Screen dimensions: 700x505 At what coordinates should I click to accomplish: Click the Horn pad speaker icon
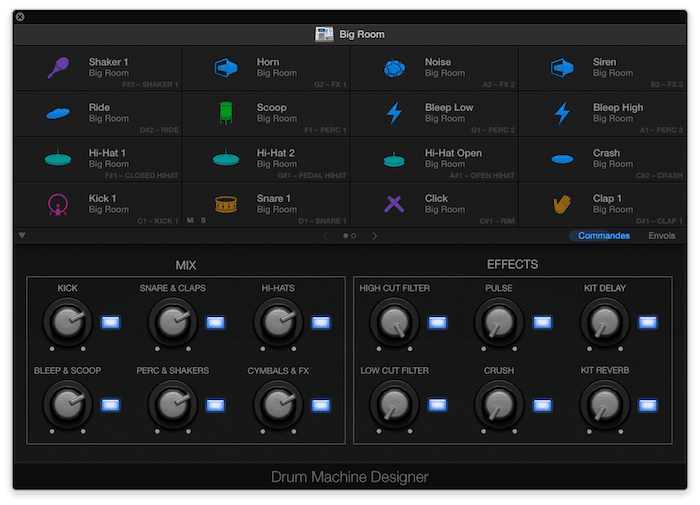[x=226, y=68]
